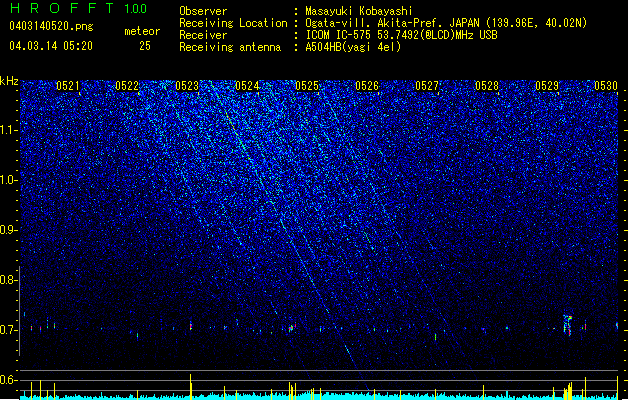Click the meteor label
The height and width of the screenshot is (400, 629).
142,31
